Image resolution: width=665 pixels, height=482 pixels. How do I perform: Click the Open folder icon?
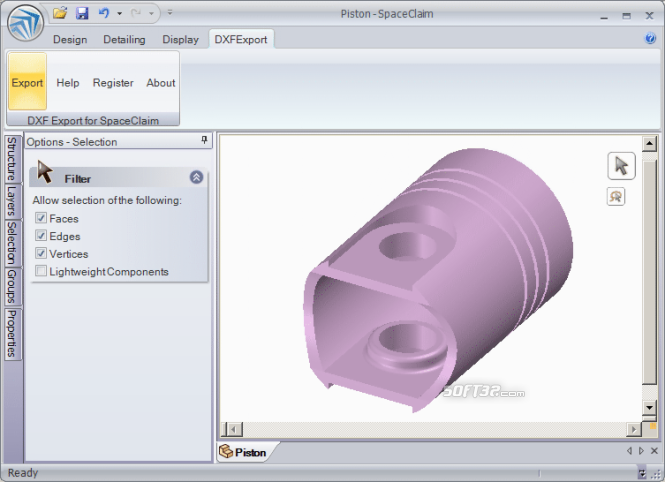[x=60, y=13]
